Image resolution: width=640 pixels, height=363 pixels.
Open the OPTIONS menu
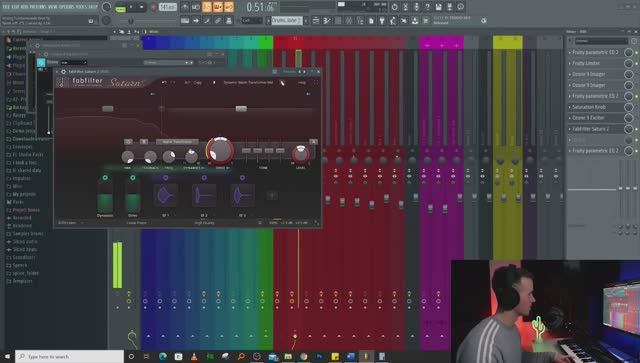click(67, 7)
